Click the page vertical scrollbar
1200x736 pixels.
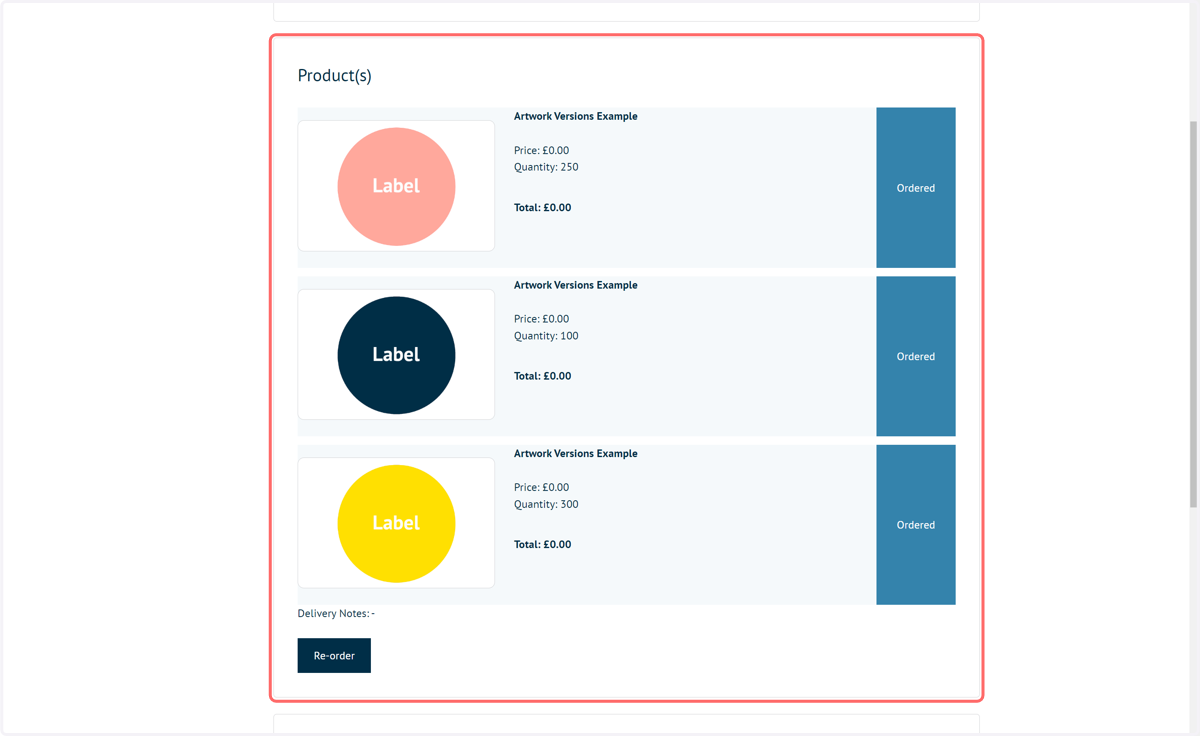pos(1193,315)
